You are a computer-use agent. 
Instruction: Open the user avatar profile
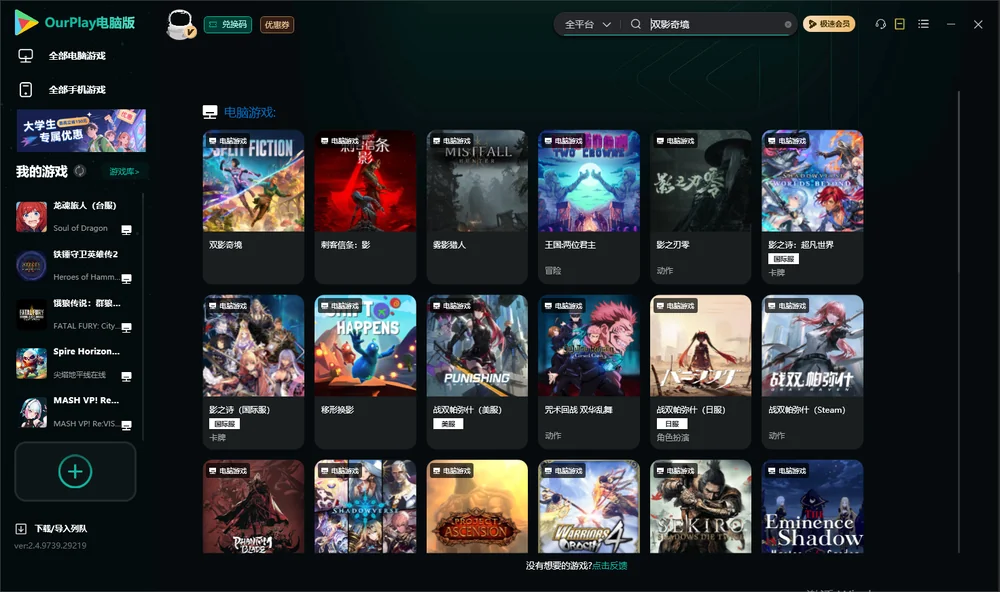point(180,25)
